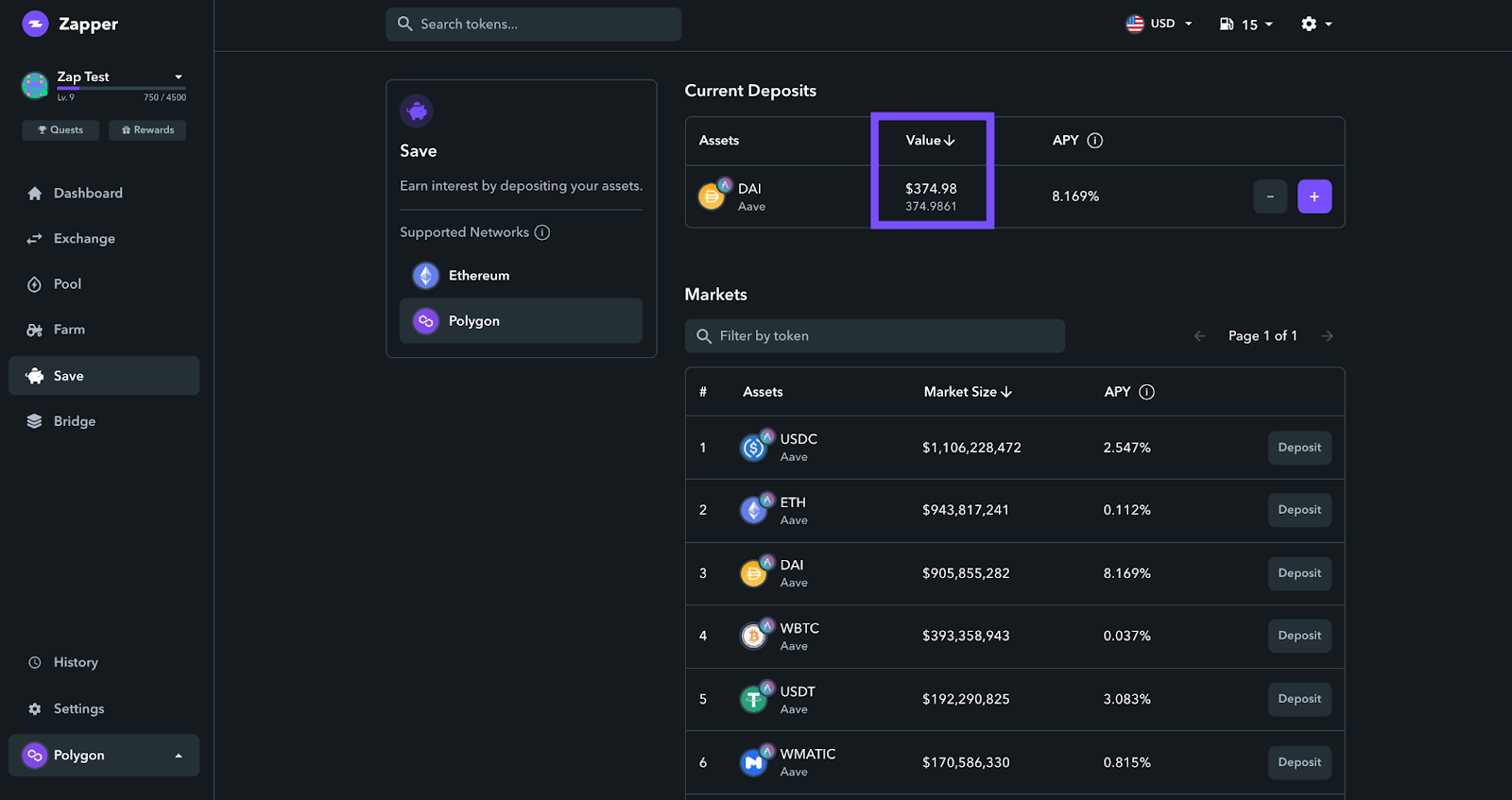The width and height of the screenshot is (1512, 800).
Task: Go to previous markets page arrow
Action: click(x=1200, y=336)
